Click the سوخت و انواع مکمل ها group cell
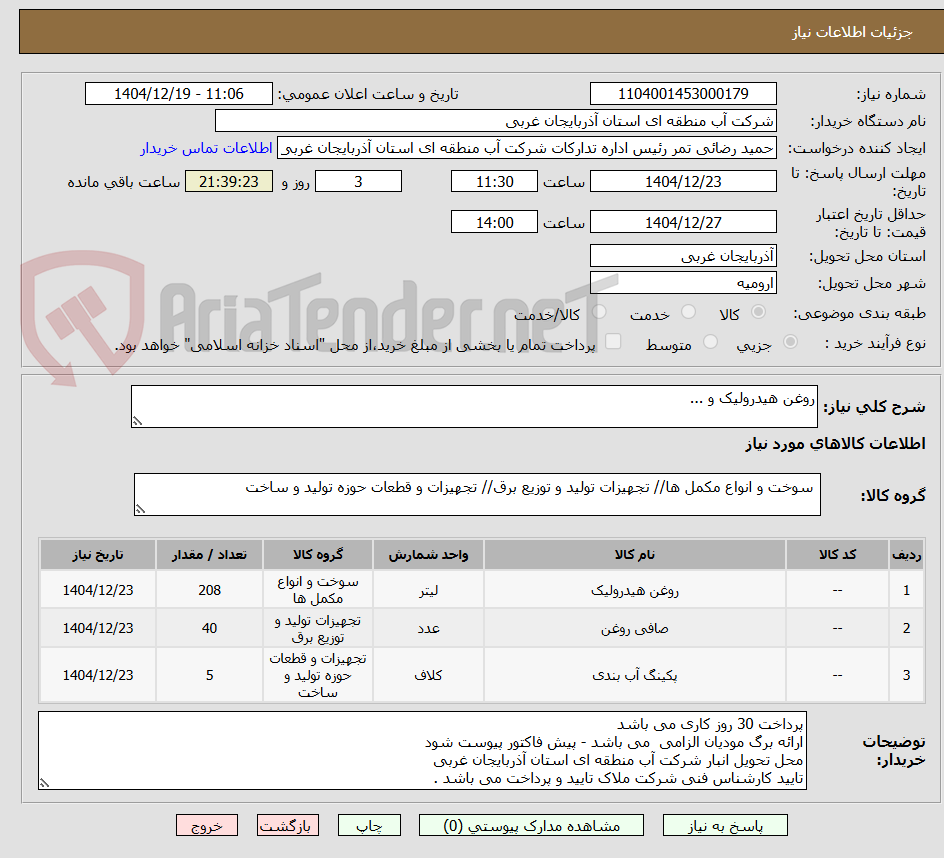 coord(318,590)
